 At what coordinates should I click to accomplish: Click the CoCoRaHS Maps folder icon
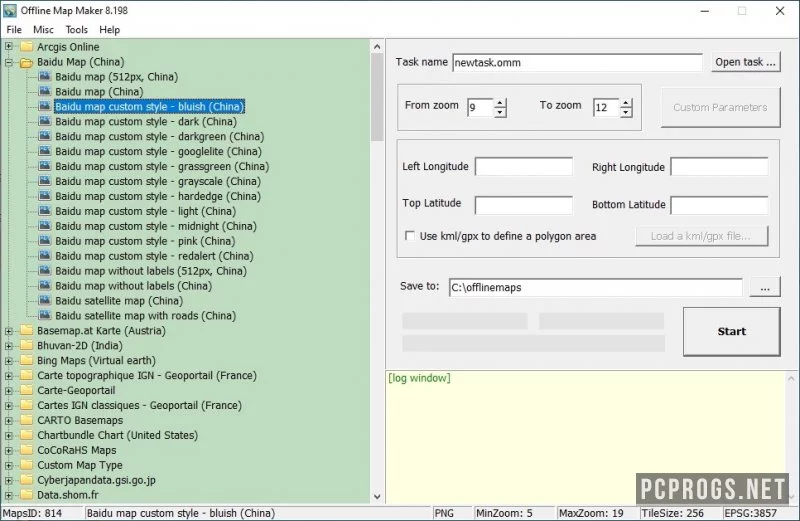tap(27, 450)
